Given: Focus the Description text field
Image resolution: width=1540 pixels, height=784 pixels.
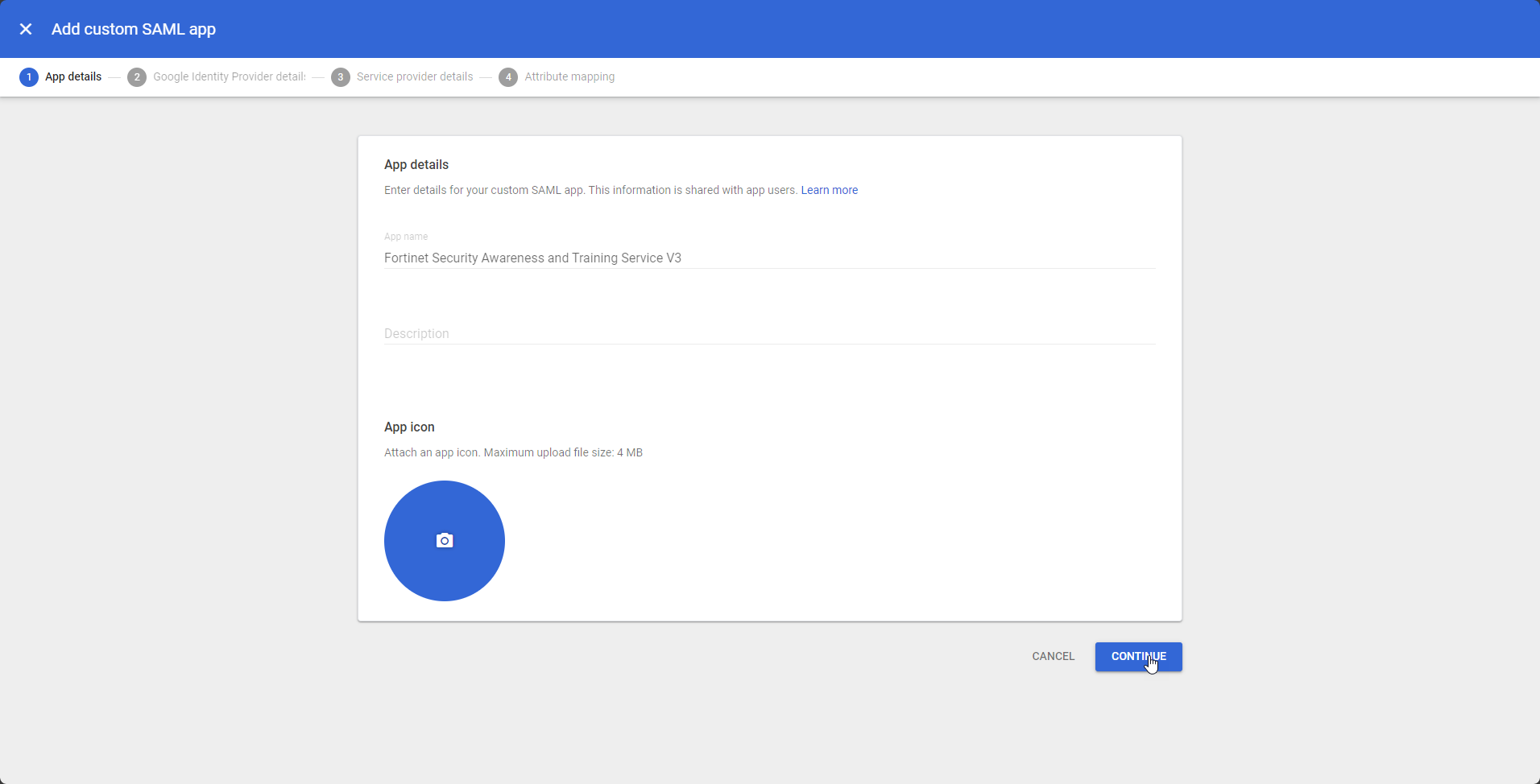Looking at the screenshot, I should [769, 333].
